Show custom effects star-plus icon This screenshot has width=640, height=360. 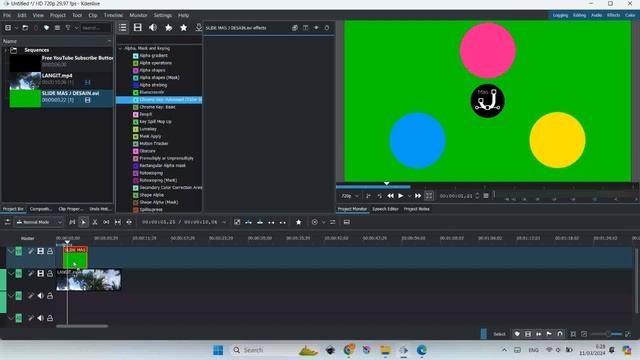pos(168,27)
